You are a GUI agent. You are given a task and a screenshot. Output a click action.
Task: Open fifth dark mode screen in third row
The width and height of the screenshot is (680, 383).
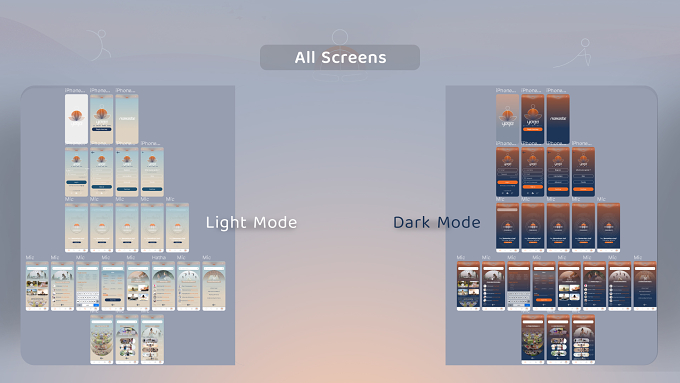pos(608,227)
